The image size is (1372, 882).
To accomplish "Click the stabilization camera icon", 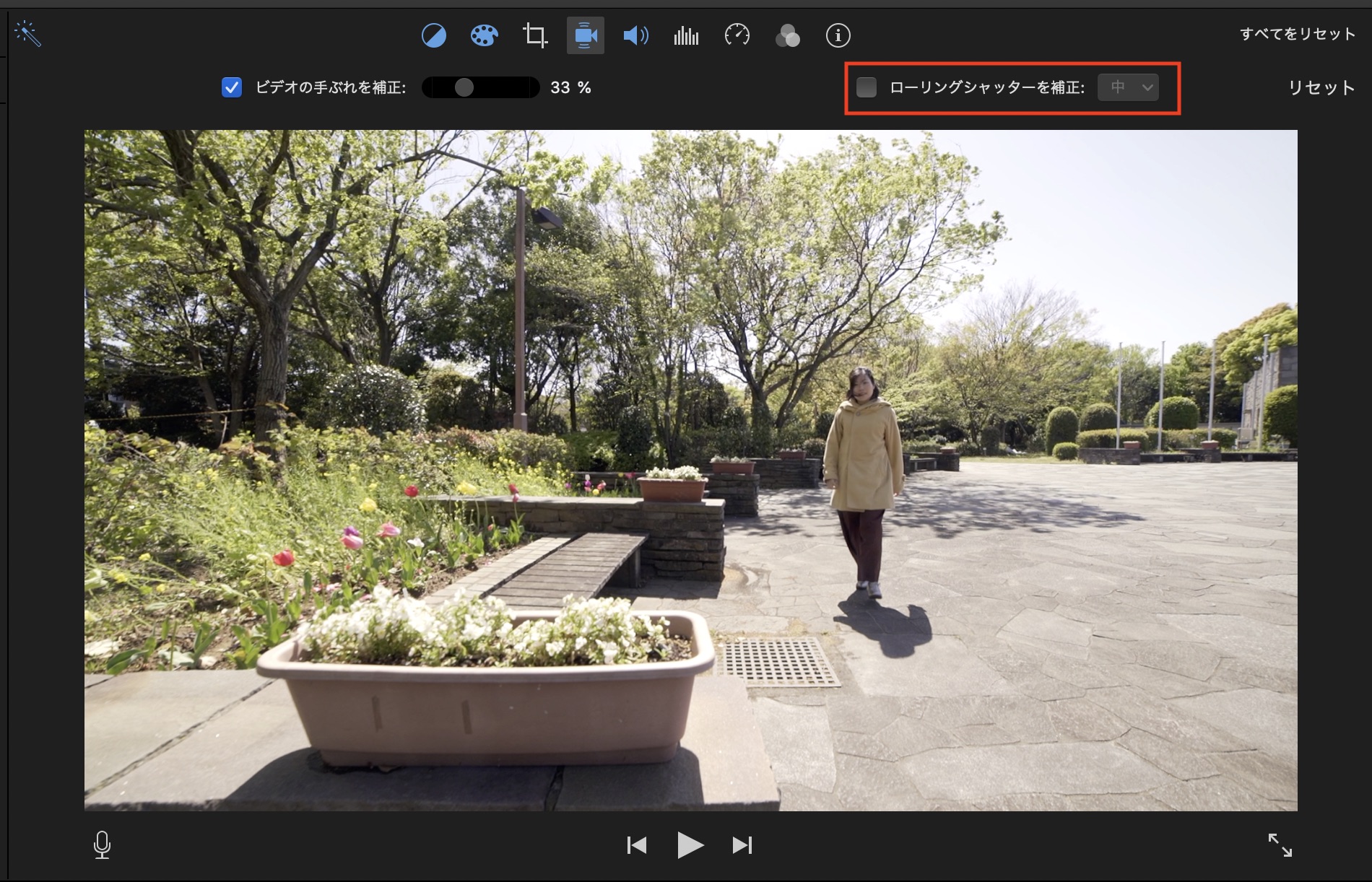I will click(585, 35).
